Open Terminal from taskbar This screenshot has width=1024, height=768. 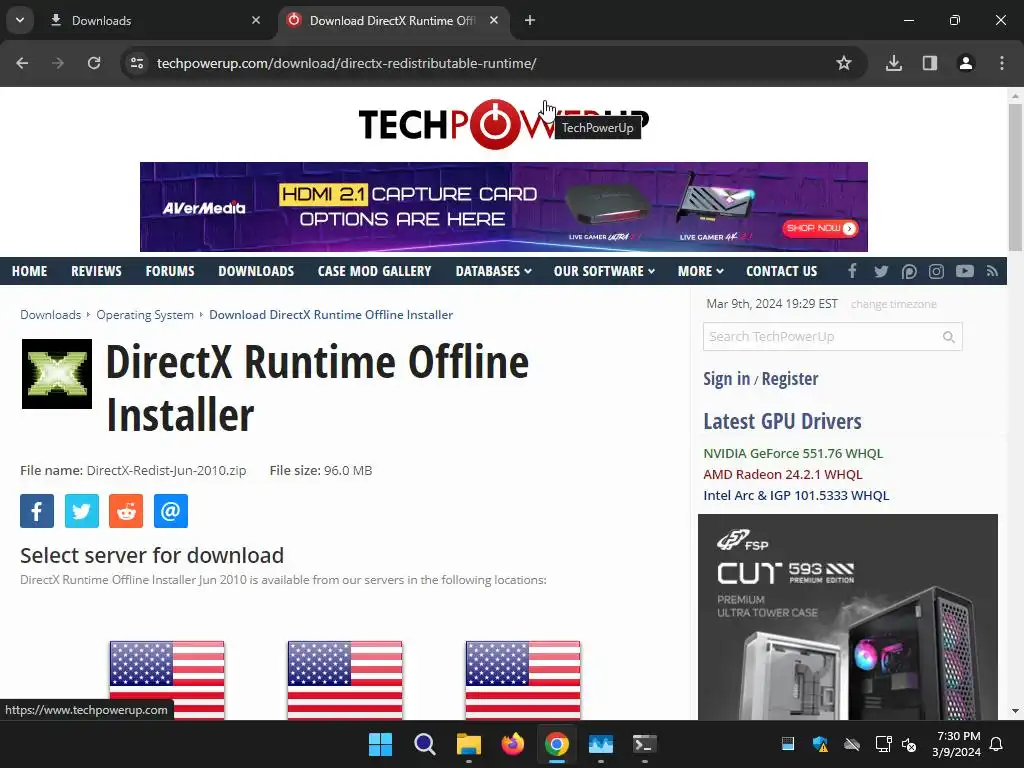coord(645,744)
